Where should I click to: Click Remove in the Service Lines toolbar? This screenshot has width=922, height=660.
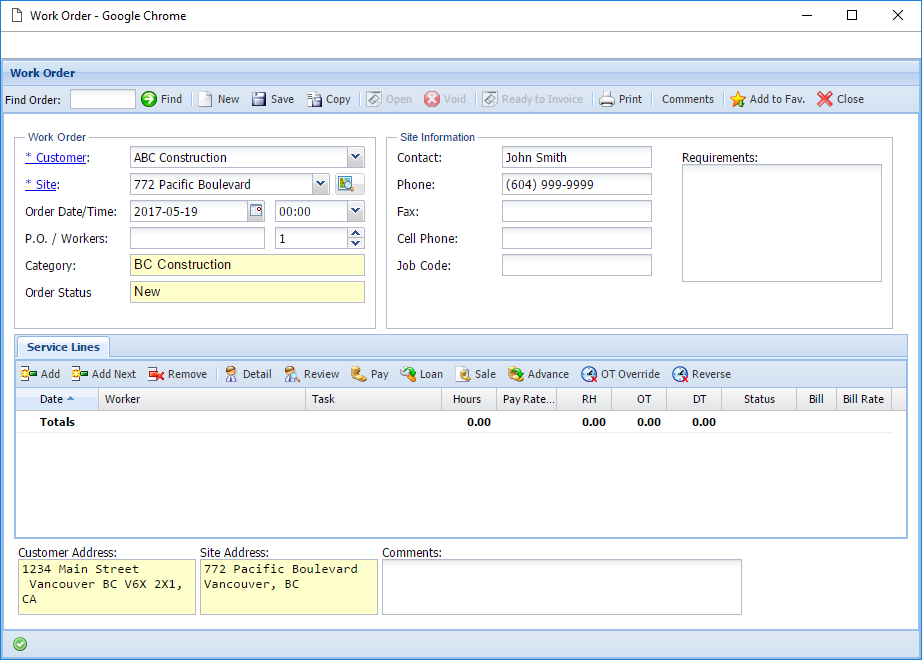tap(178, 373)
